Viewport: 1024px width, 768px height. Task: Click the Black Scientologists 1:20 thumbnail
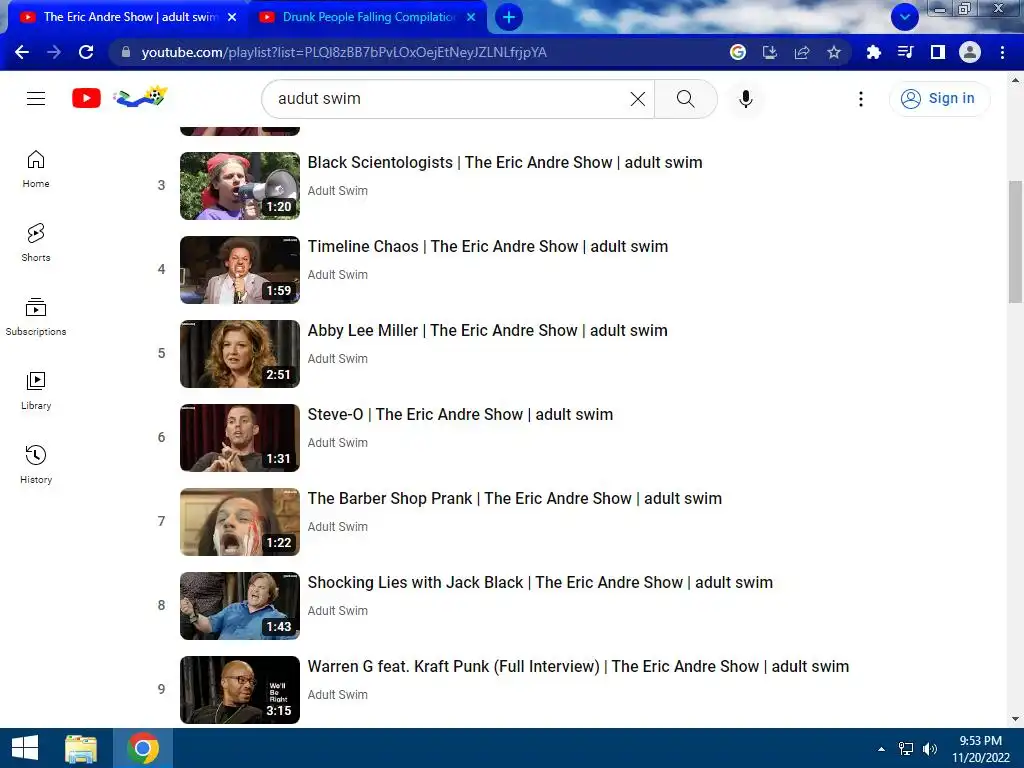[x=240, y=186]
